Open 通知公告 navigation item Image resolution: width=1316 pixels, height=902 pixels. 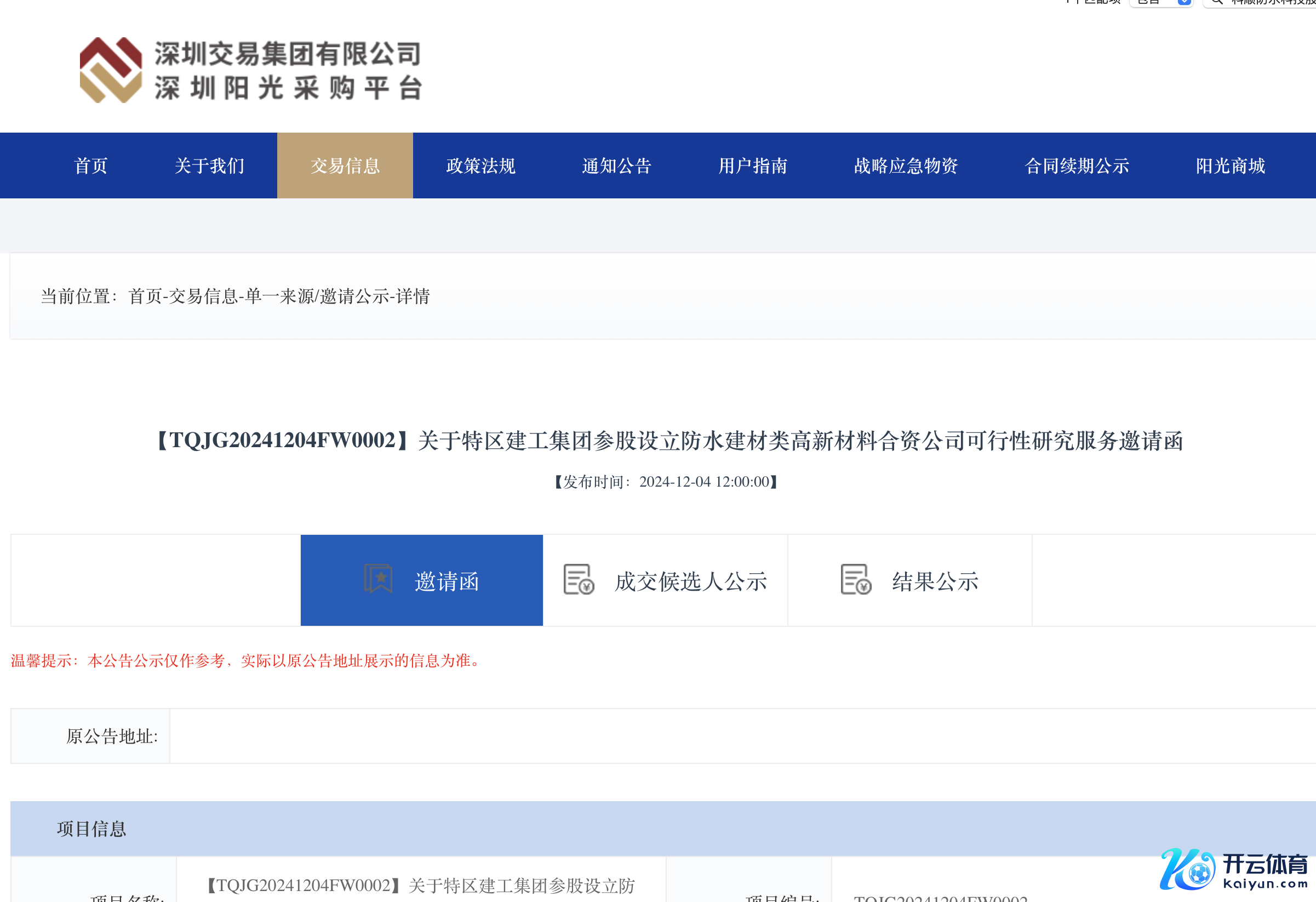pos(617,166)
